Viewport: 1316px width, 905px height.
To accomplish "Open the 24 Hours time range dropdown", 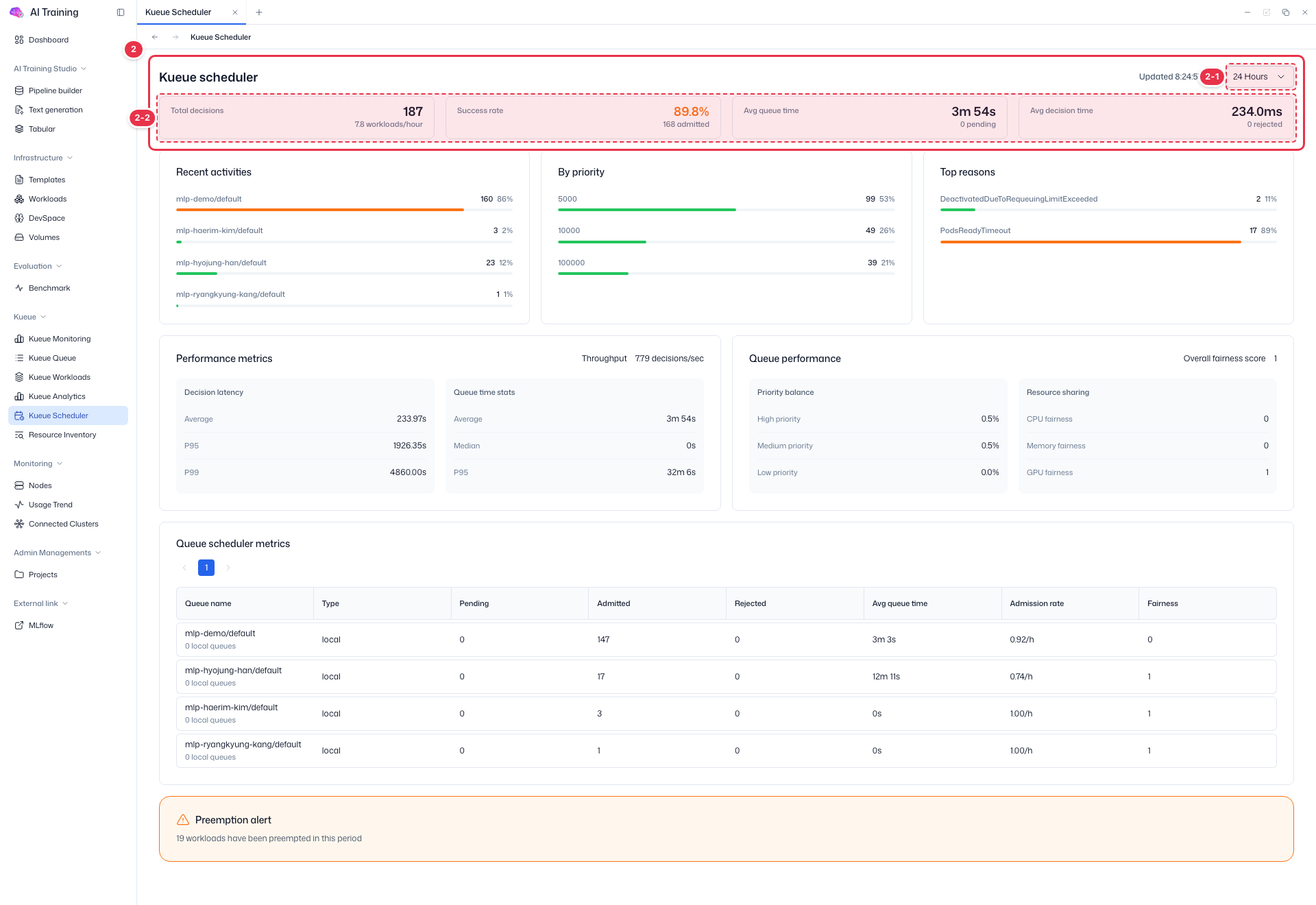I will pyautogui.click(x=1259, y=77).
